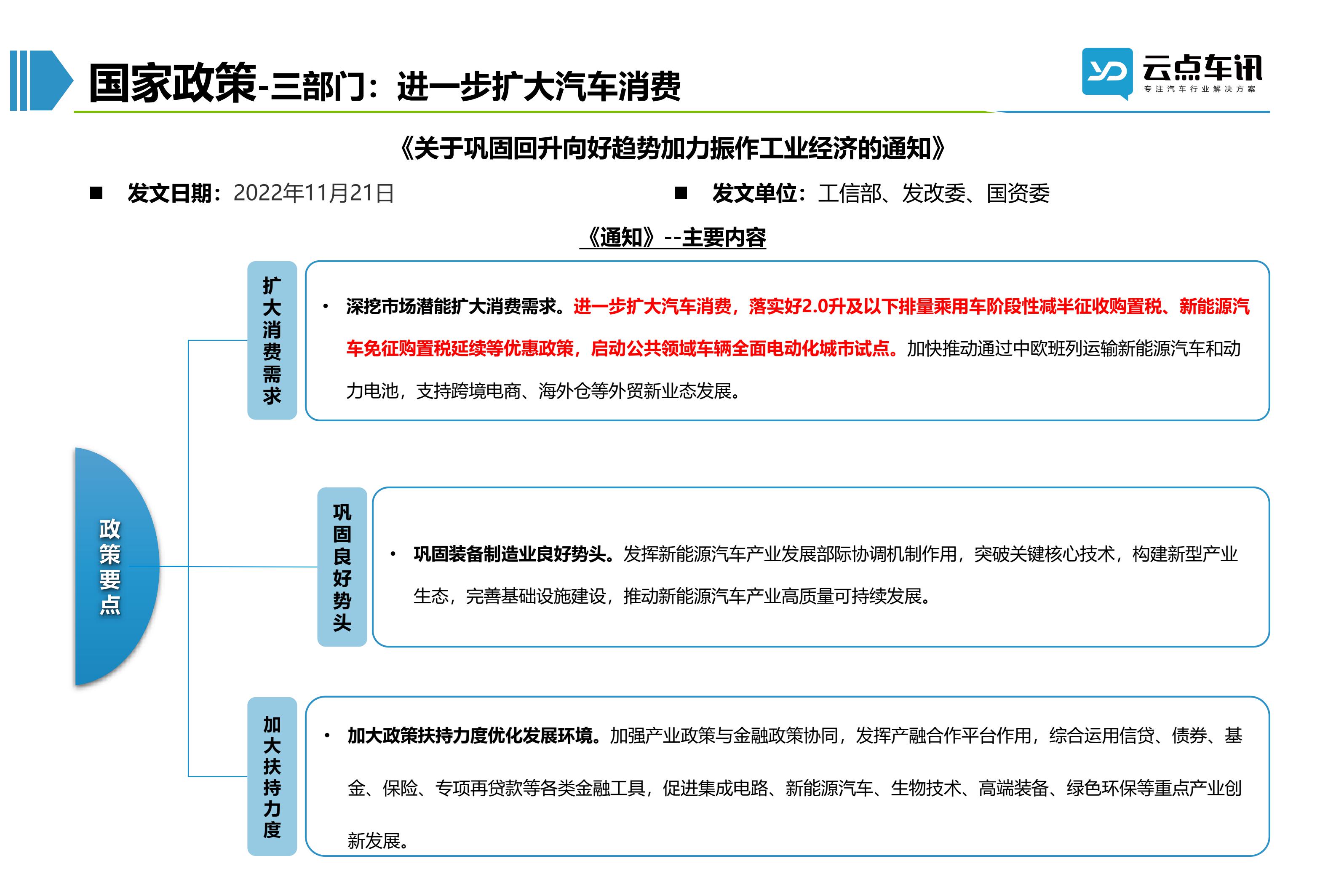Click the square bullet before 发文日期

click(x=96, y=193)
